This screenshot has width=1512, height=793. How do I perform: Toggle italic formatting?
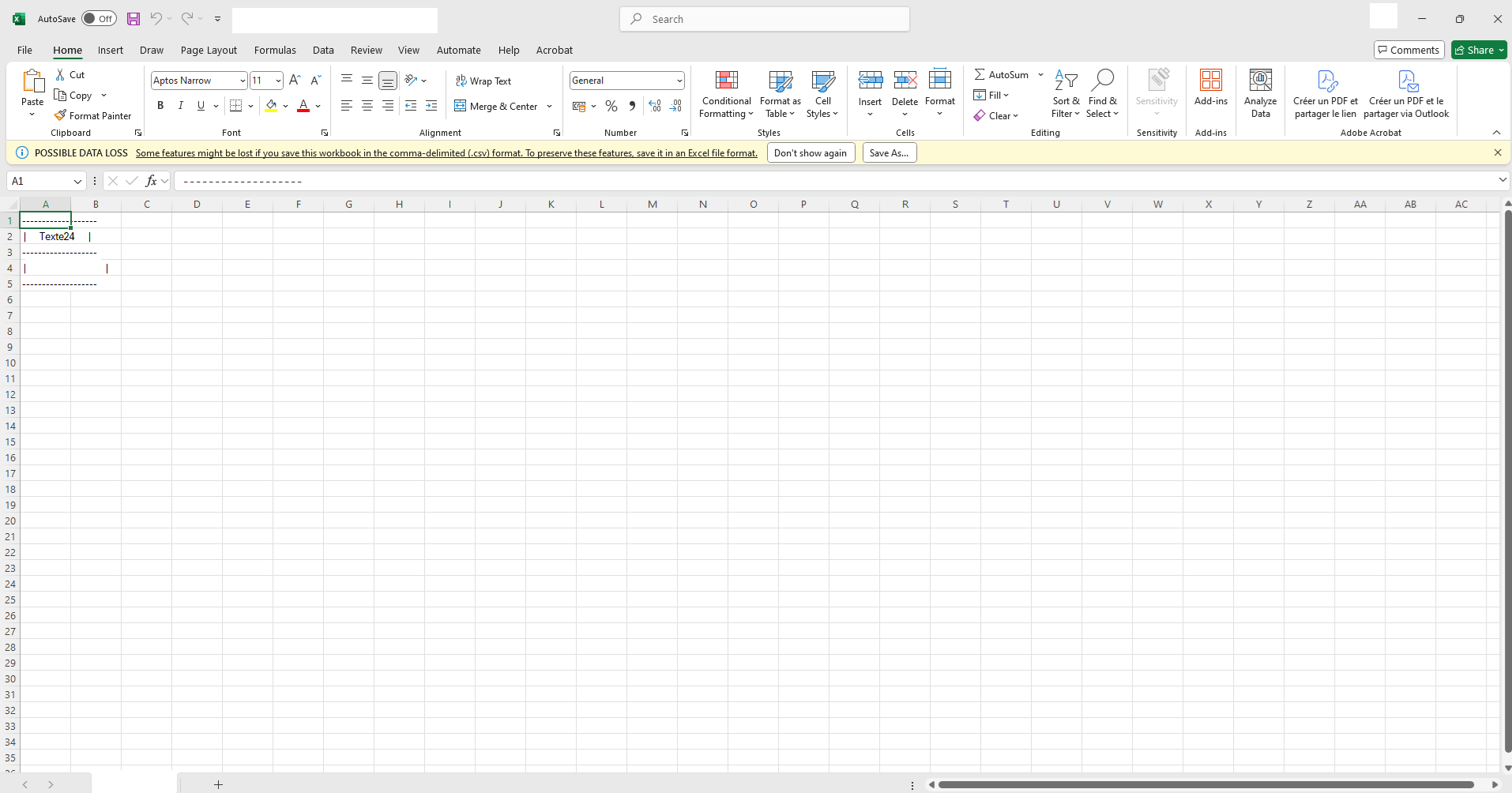click(181, 105)
